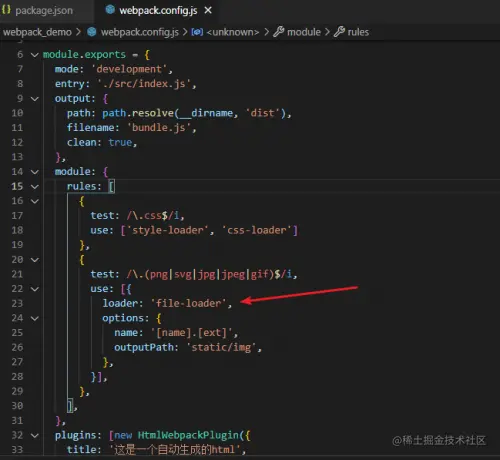Screen dimensions: 500x460
Task: Click the 'dist' string on line 10
Action: (262, 113)
